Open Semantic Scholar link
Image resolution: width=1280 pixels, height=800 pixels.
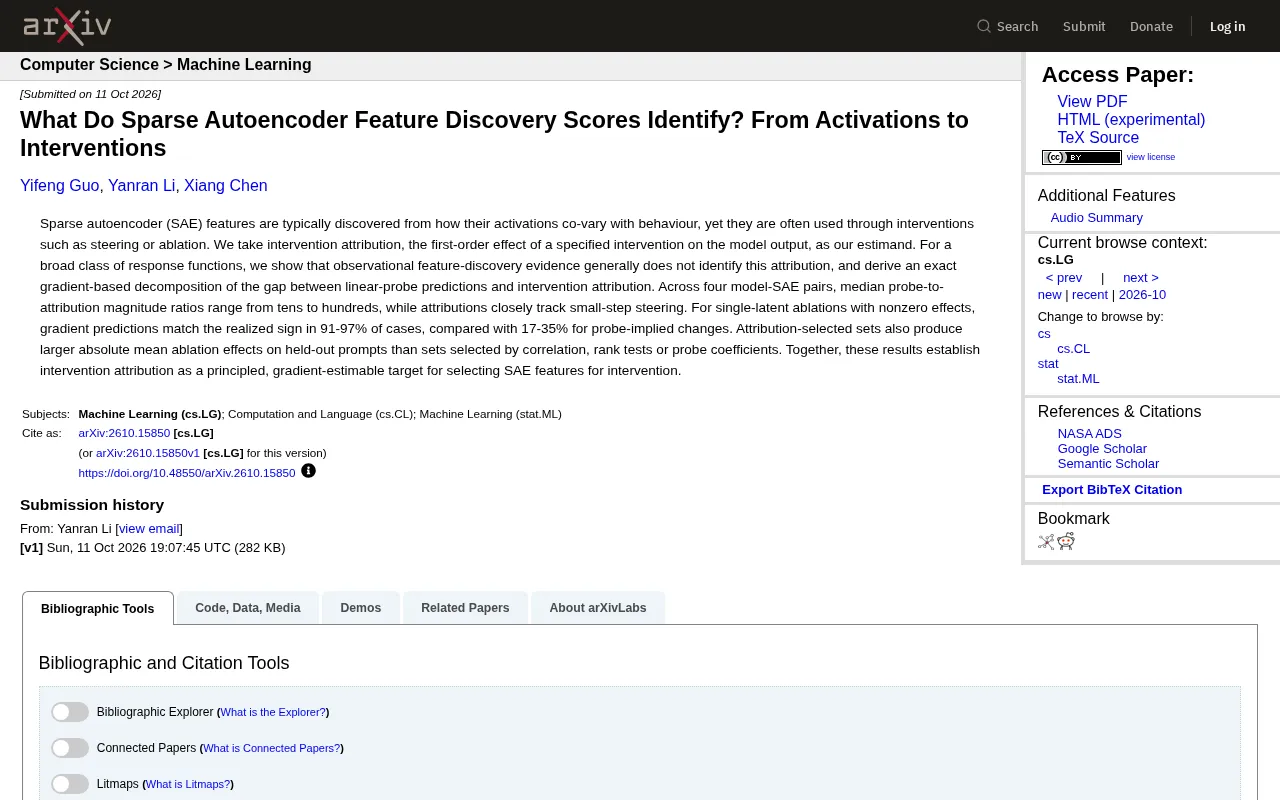click(x=1108, y=464)
